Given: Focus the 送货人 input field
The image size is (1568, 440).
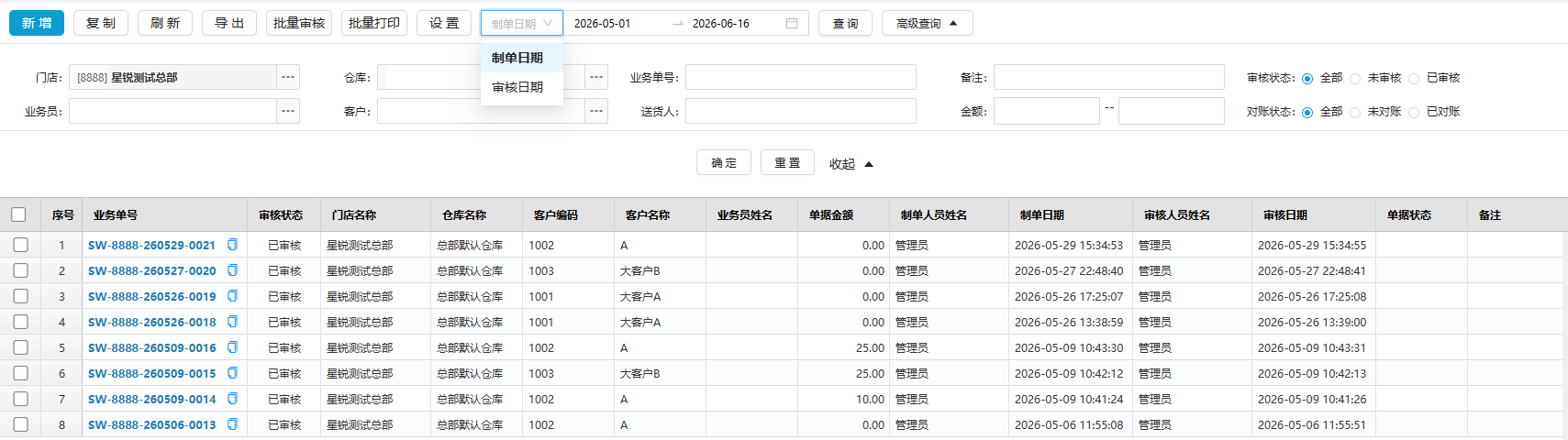Looking at the screenshot, I should pyautogui.click(x=801, y=111).
